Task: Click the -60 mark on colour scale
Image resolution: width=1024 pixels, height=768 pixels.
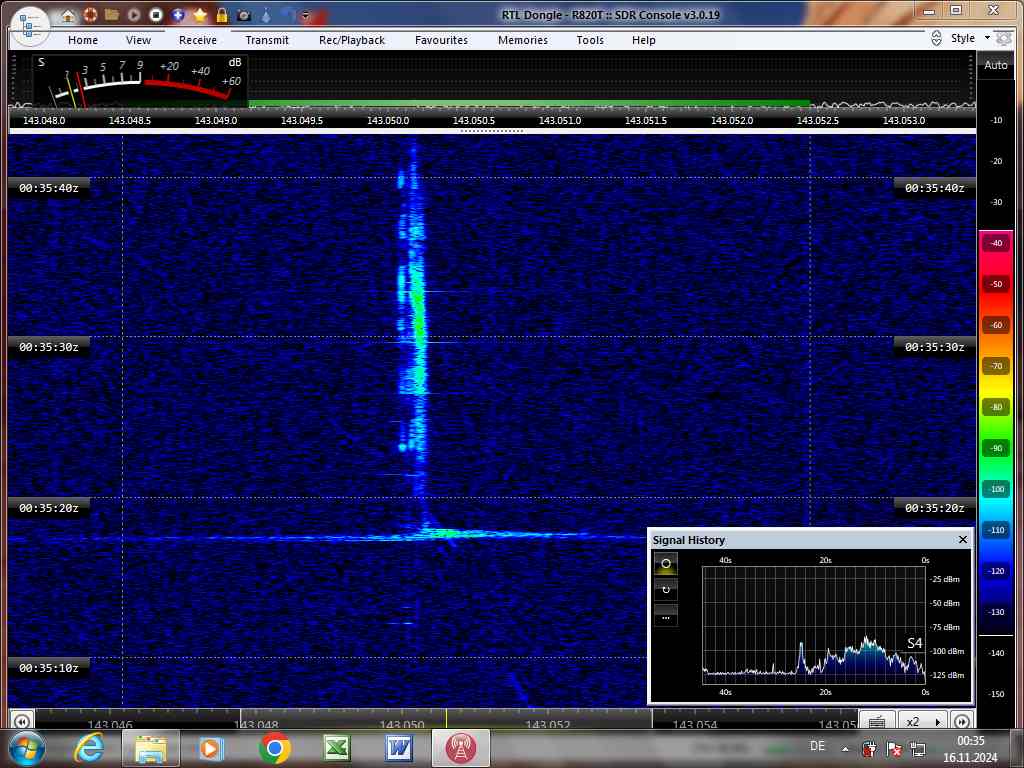Action: [x=996, y=325]
